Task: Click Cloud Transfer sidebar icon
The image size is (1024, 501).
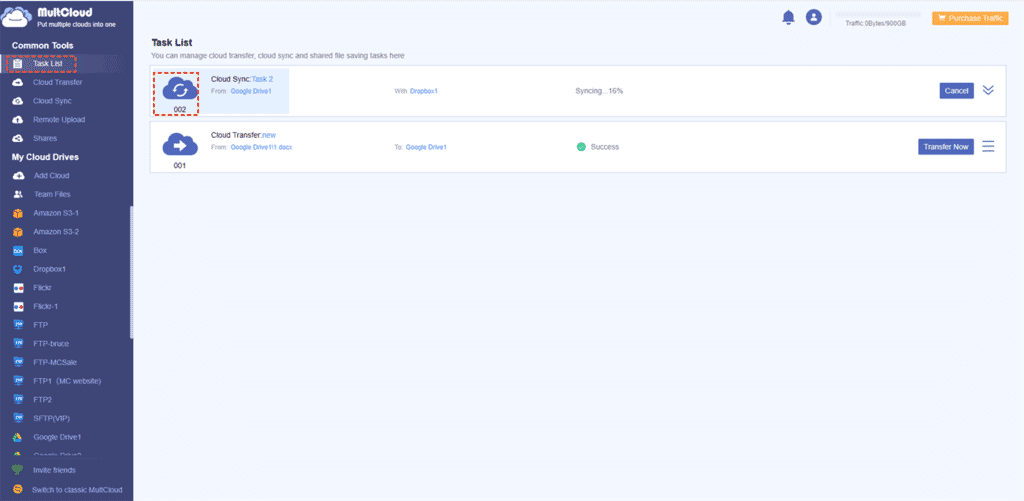Action: (x=18, y=82)
